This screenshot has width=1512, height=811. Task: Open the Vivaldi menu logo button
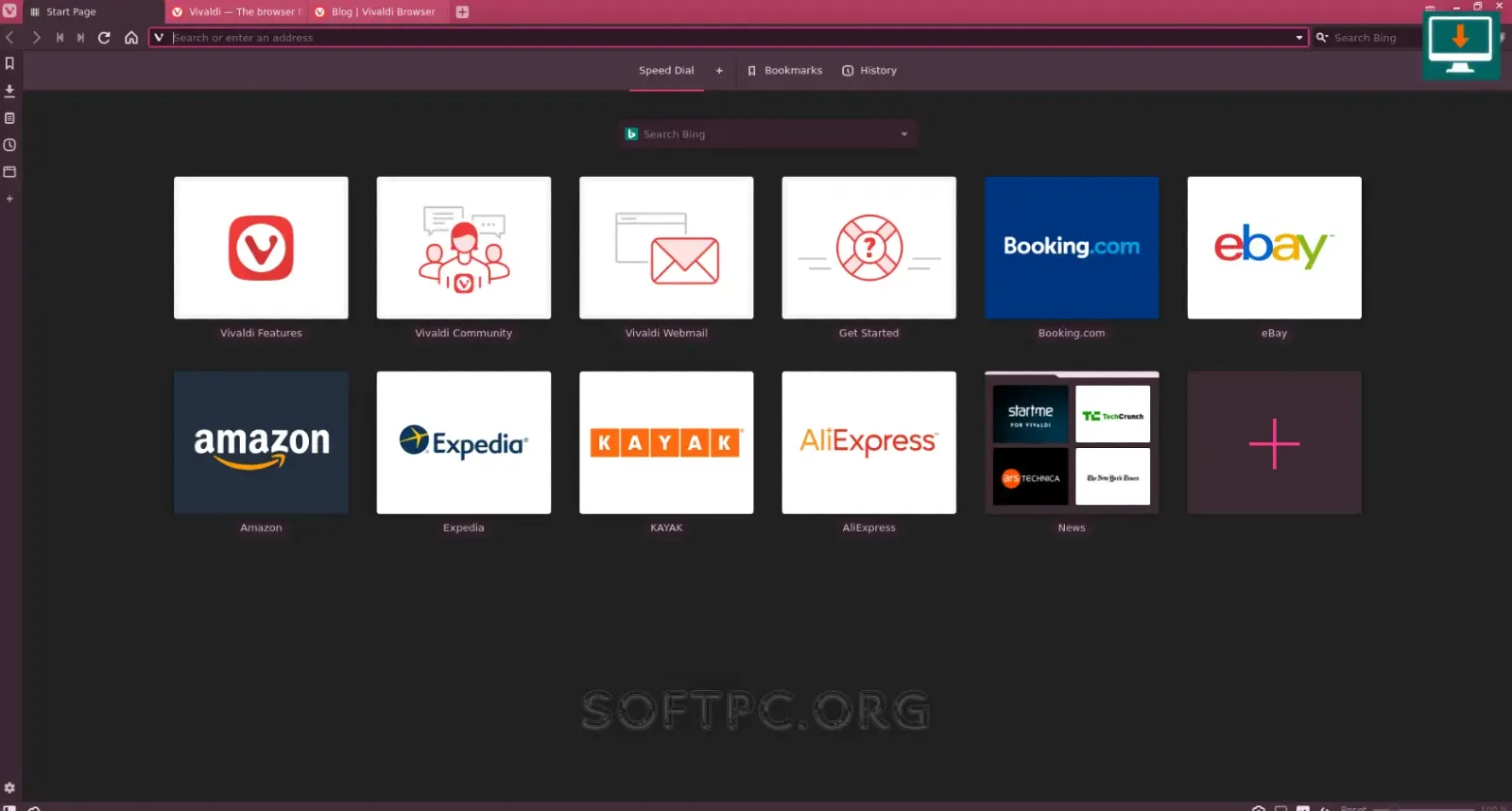(x=9, y=11)
